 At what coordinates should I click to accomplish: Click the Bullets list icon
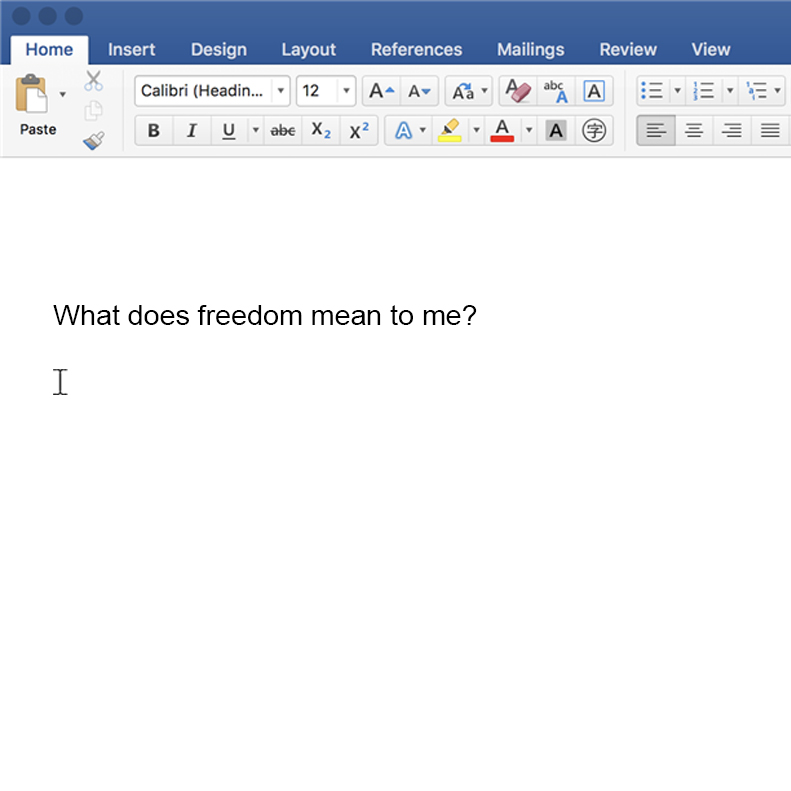point(652,91)
